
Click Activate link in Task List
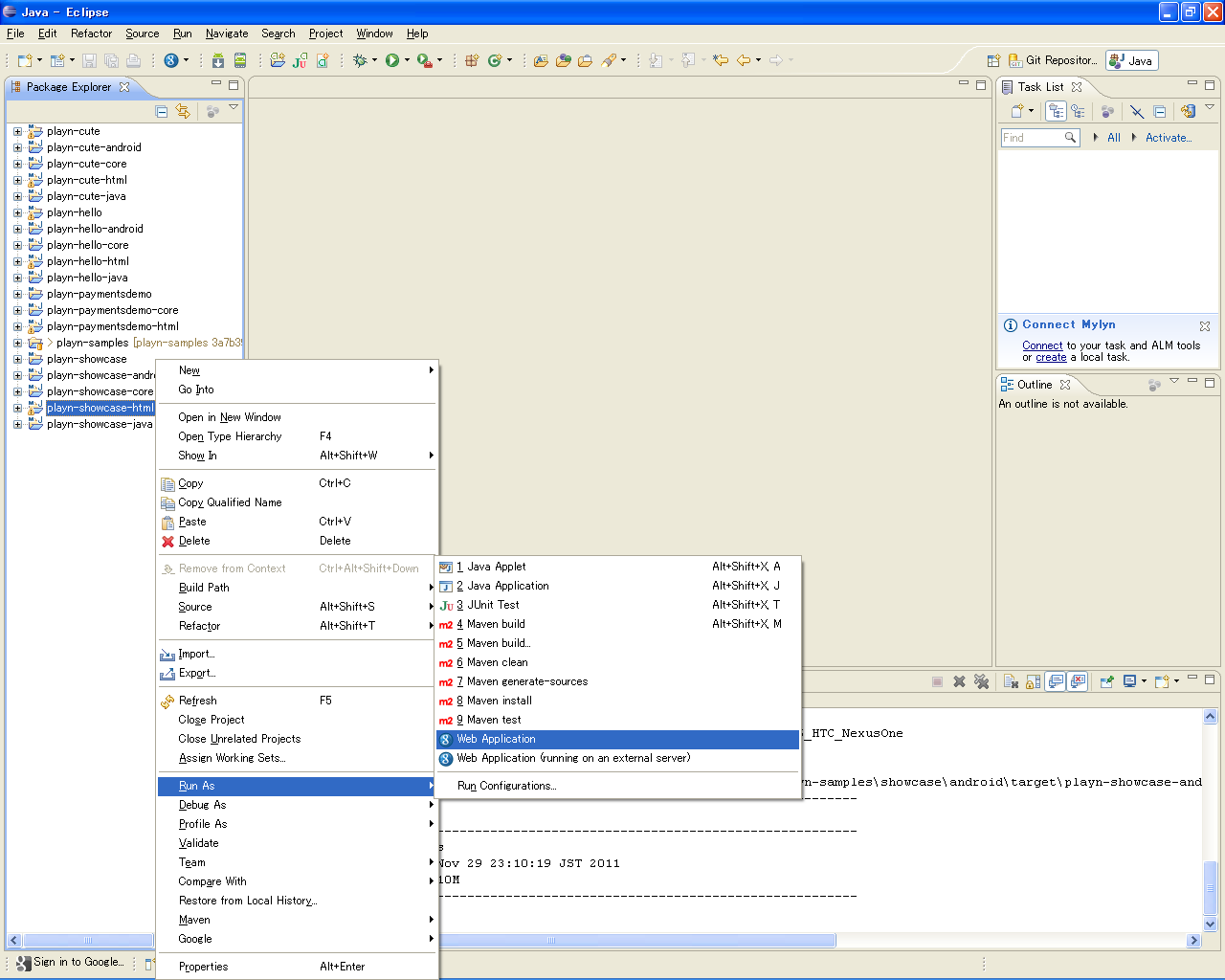[x=1169, y=138]
